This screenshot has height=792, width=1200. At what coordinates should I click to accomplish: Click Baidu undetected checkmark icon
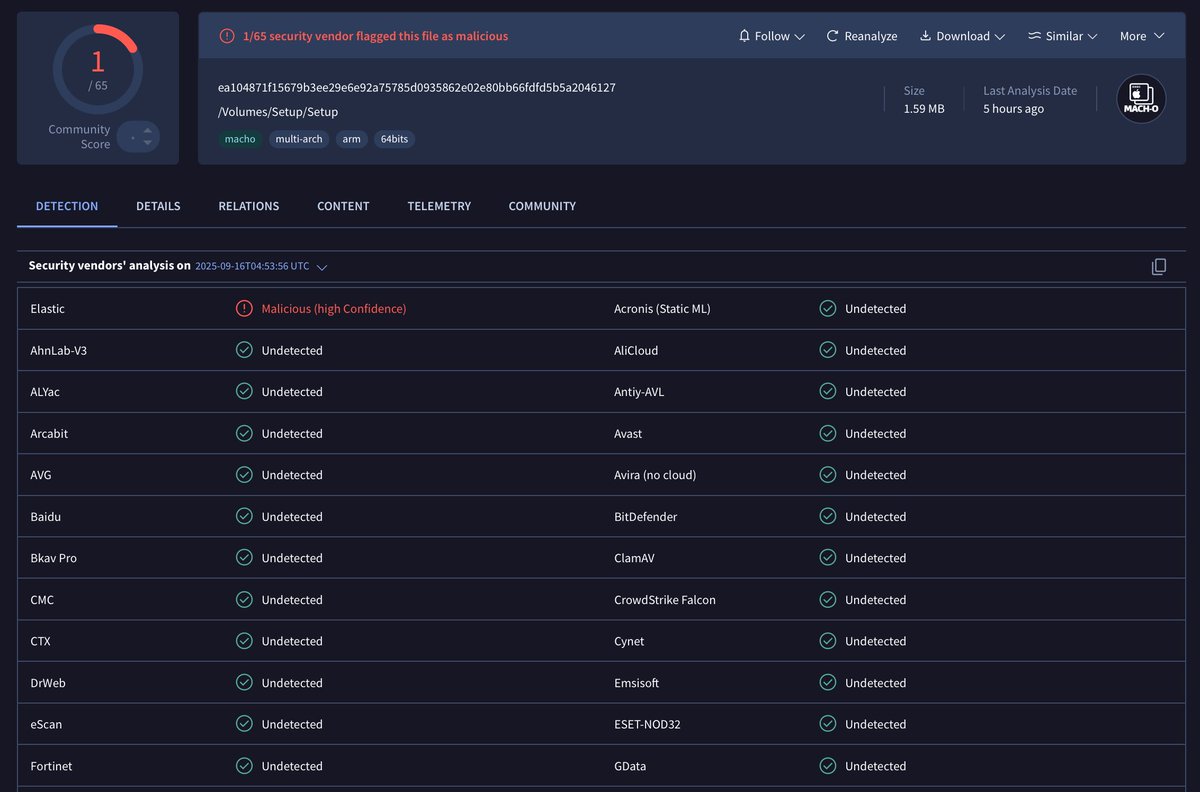[244, 517]
